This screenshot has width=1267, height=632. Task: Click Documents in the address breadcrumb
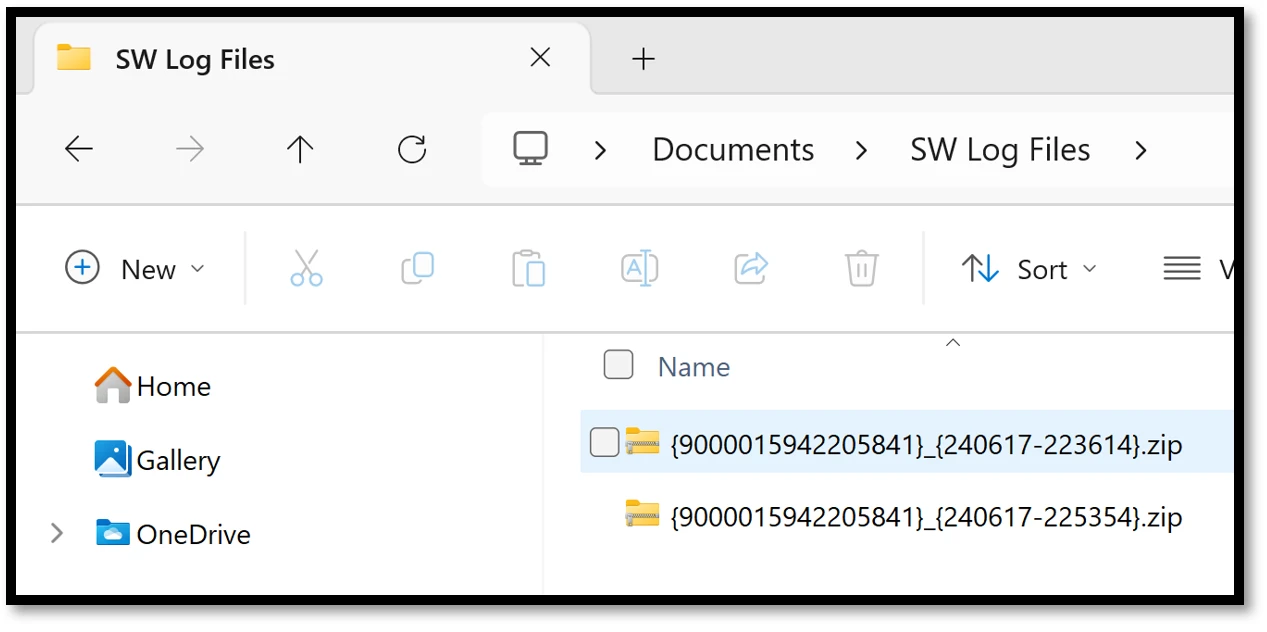(733, 150)
